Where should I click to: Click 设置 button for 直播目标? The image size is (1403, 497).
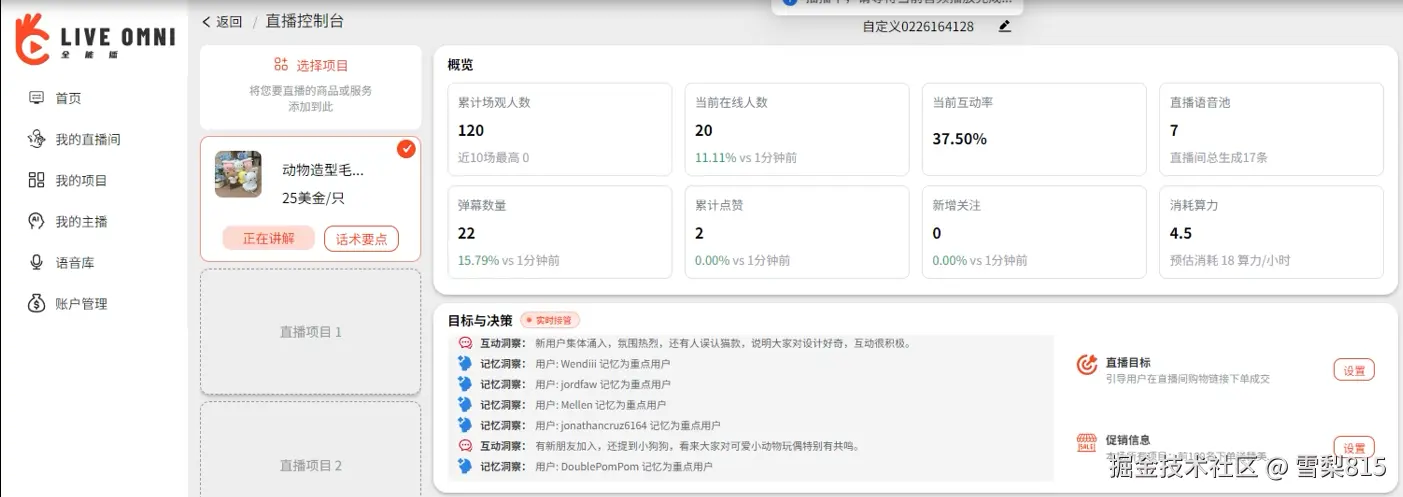pyautogui.click(x=1354, y=370)
